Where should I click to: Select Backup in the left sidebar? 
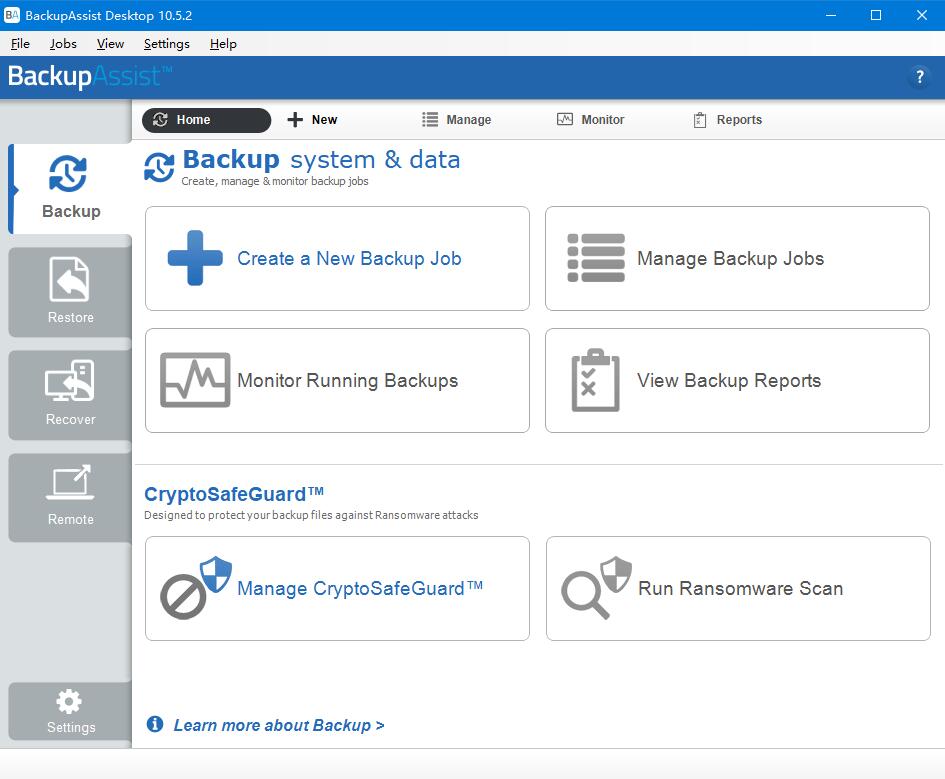pyautogui.click(x=71, y=189)
